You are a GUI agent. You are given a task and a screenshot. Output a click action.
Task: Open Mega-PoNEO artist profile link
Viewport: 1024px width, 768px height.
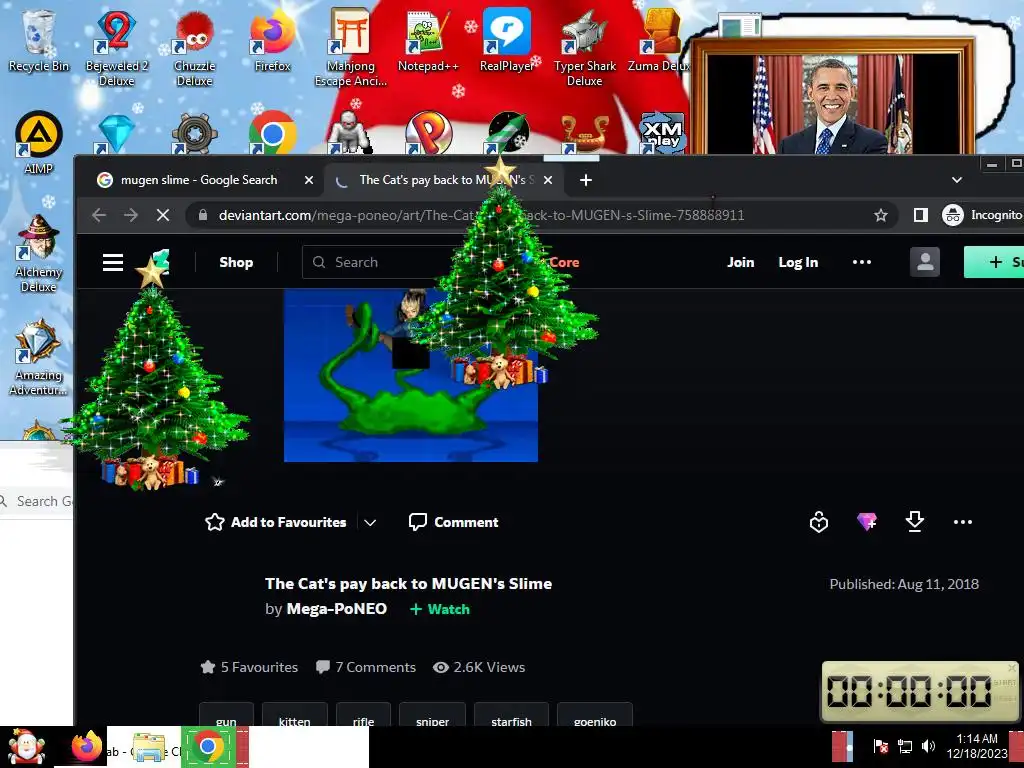(336, 609)
